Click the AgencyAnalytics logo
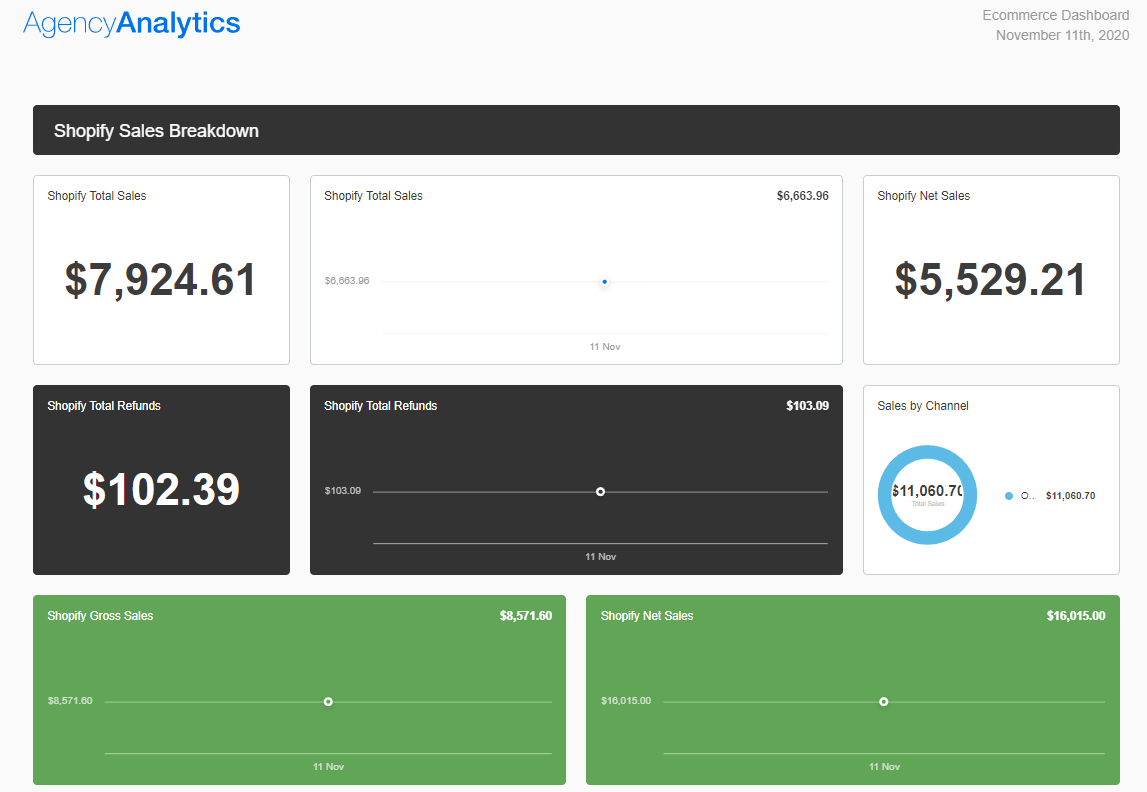Screen dimensions: 1147x792 [x=132, y=23]
